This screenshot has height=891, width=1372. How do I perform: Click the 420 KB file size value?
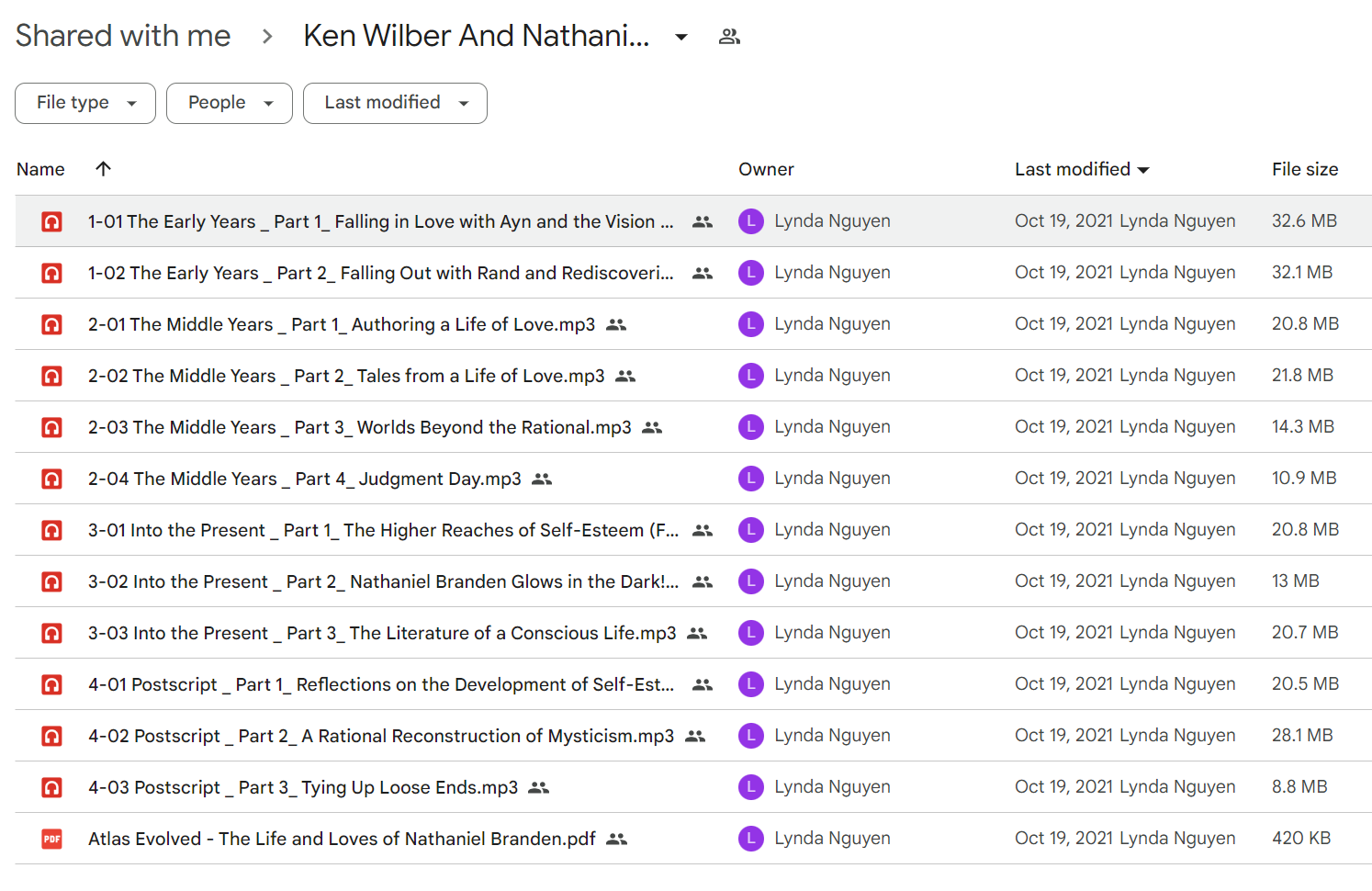(1301, 839)
